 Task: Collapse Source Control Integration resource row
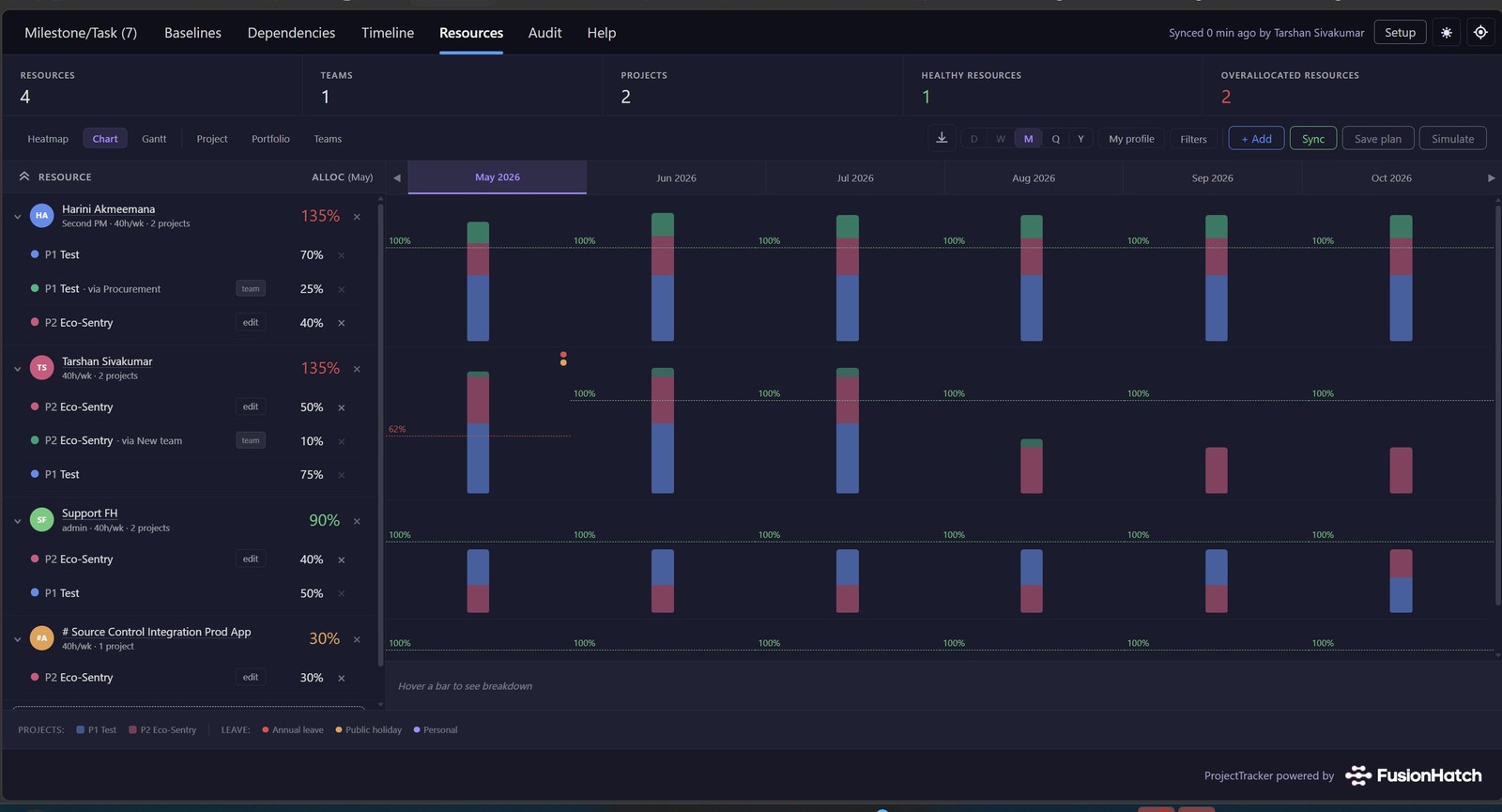tap(17, 639)
